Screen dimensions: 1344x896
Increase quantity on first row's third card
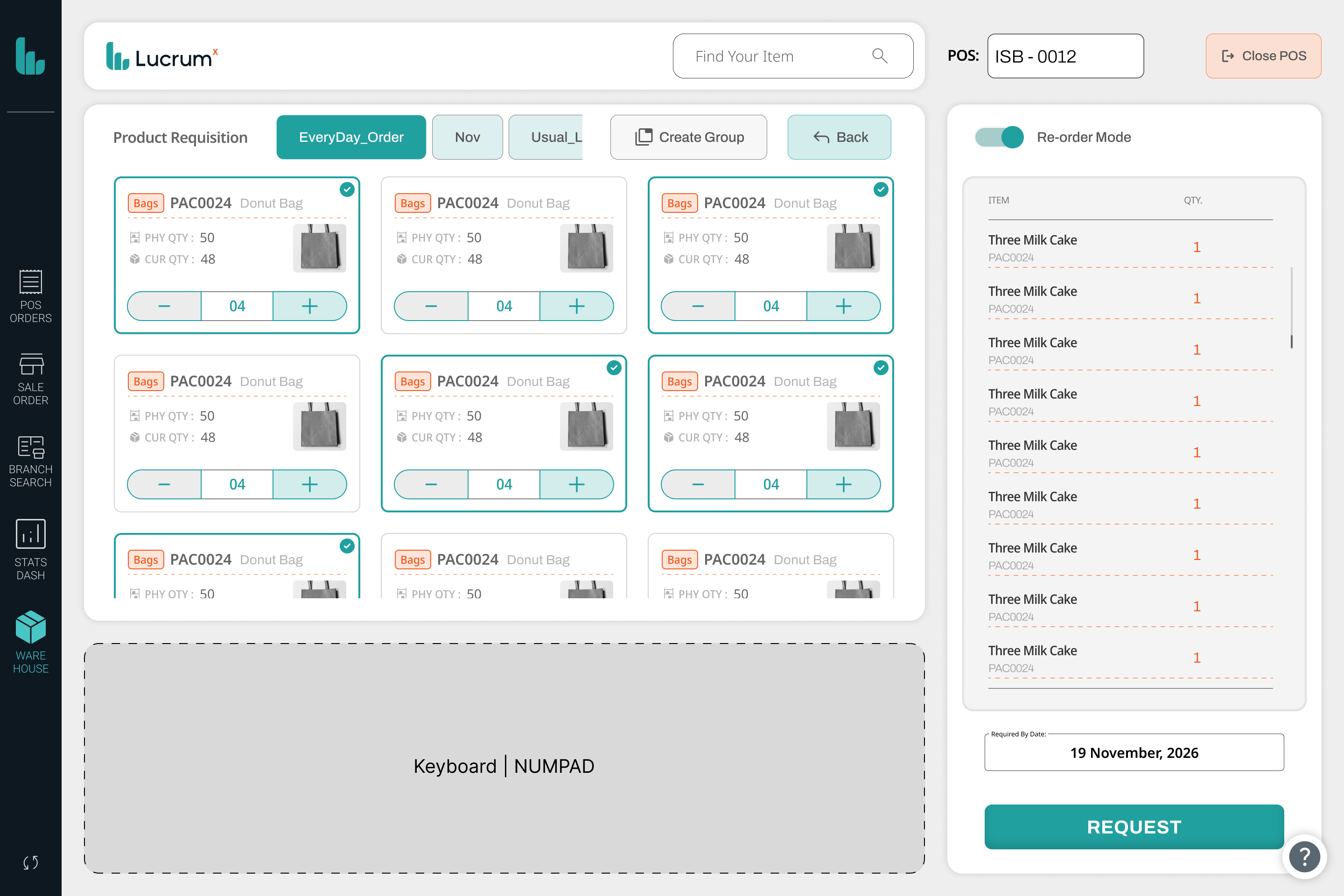tap(843, 306)
